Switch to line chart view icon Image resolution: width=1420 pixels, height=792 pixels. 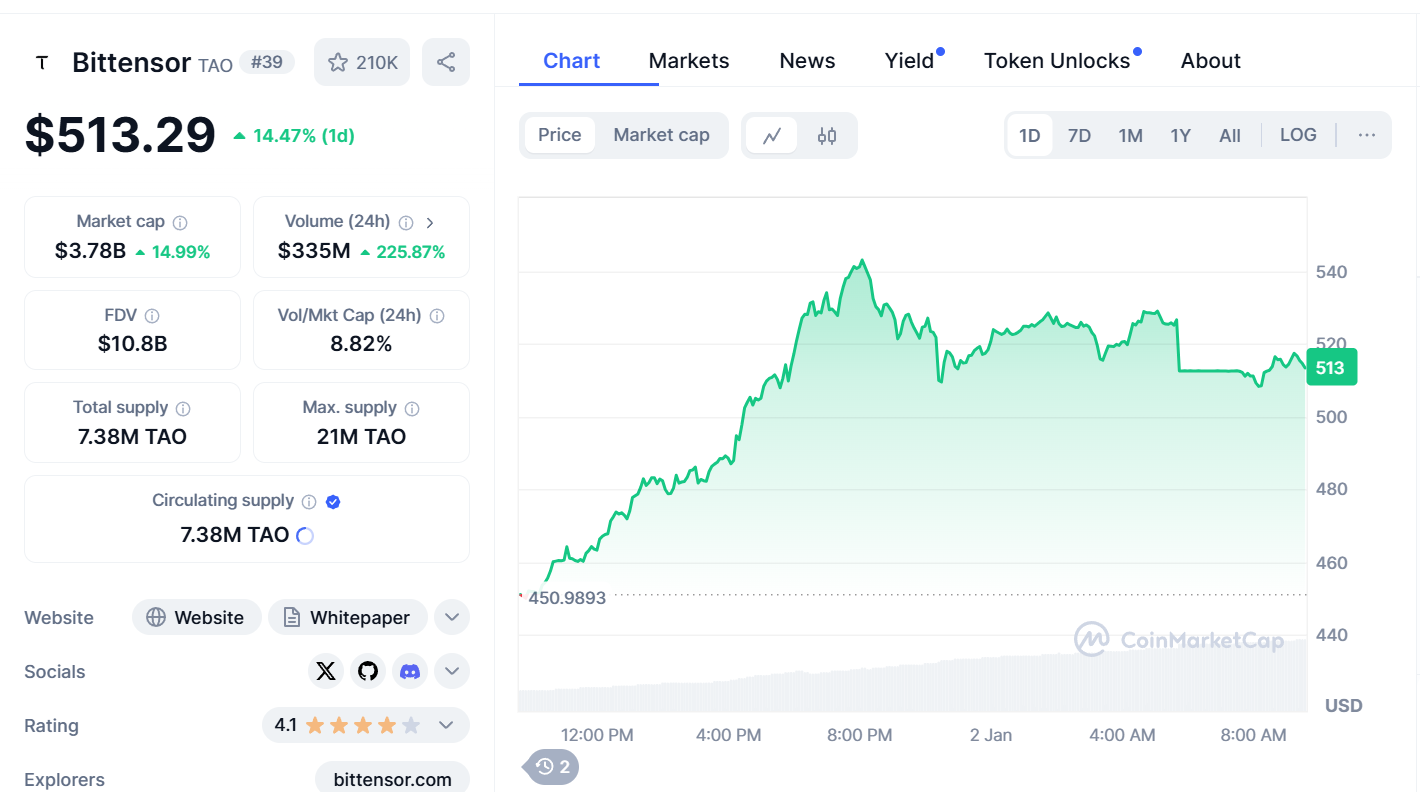(772, 136)
